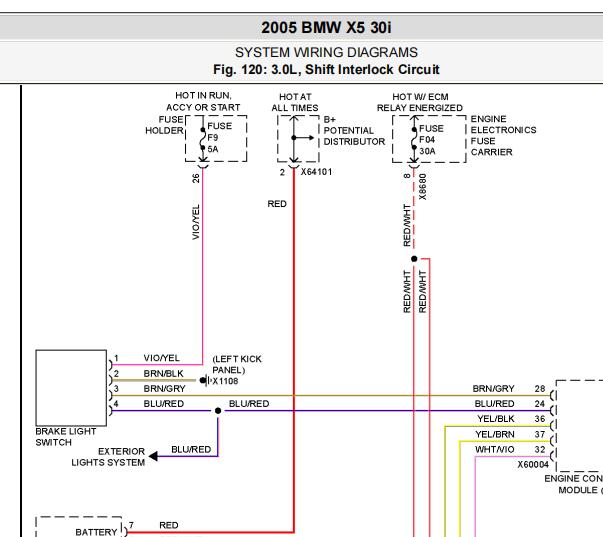This screenshot has width=603, height=537.
Task: Click the YEL/BLK label at pin 36
Action: [x=496, y=419]
